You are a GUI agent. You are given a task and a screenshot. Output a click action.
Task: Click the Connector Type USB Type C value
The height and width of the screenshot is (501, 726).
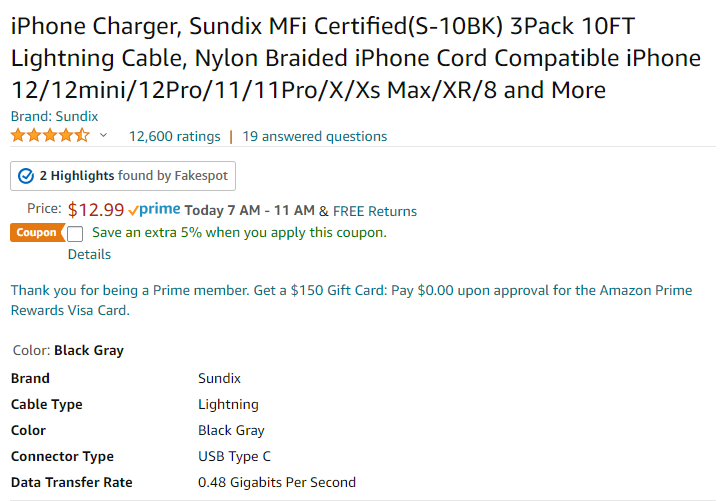click(234, 457)
